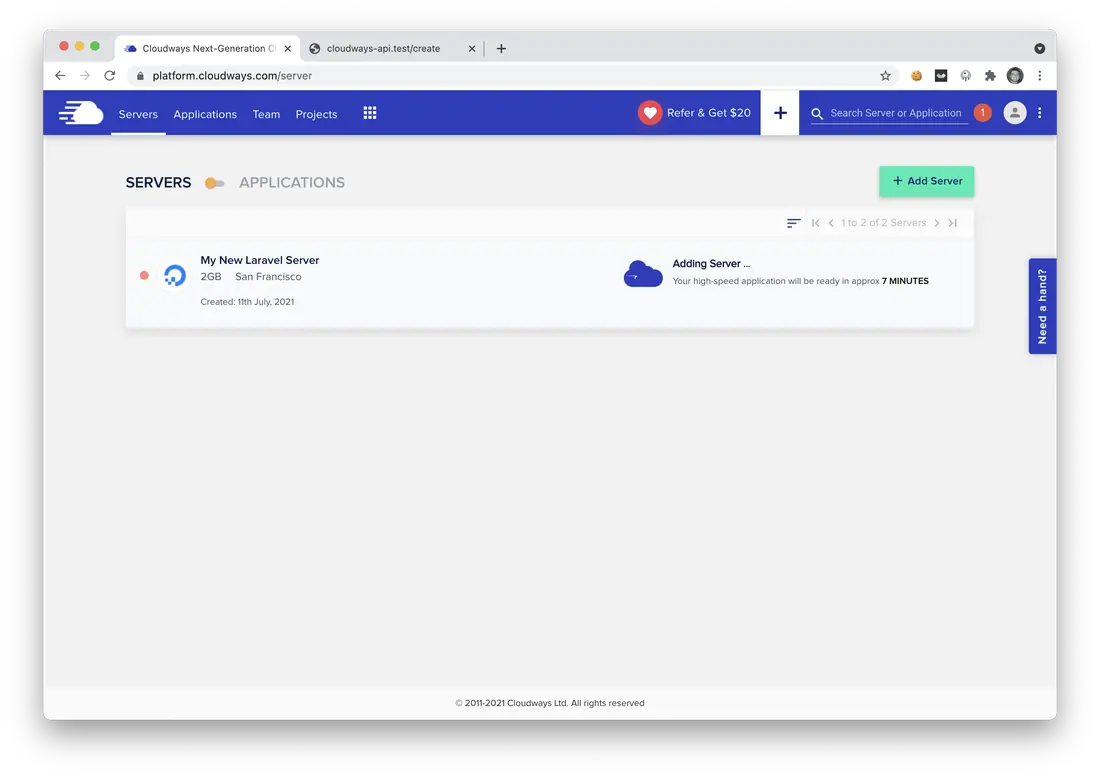
Task: Open a new browser tab
Action: pyautogui.click(x=501, y=48)
